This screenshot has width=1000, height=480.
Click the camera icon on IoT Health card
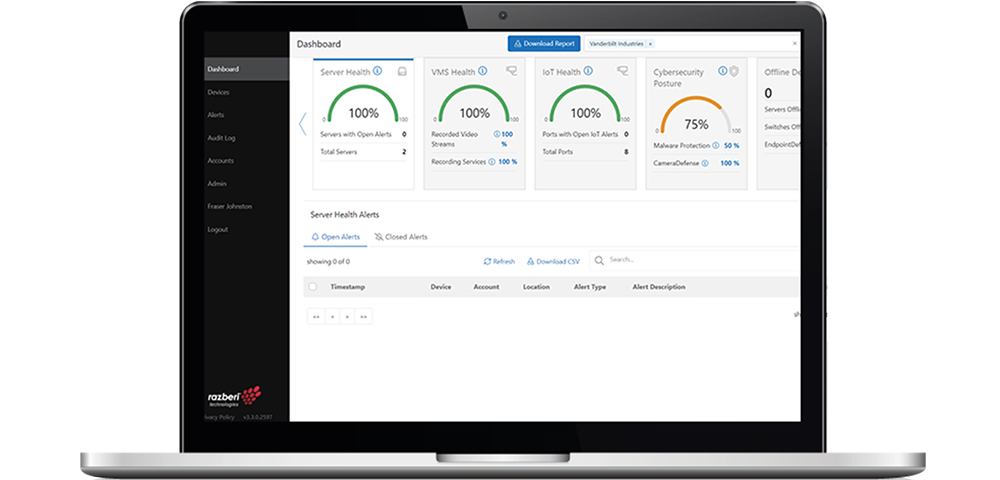pyautogui.click(x=622, y=71)
